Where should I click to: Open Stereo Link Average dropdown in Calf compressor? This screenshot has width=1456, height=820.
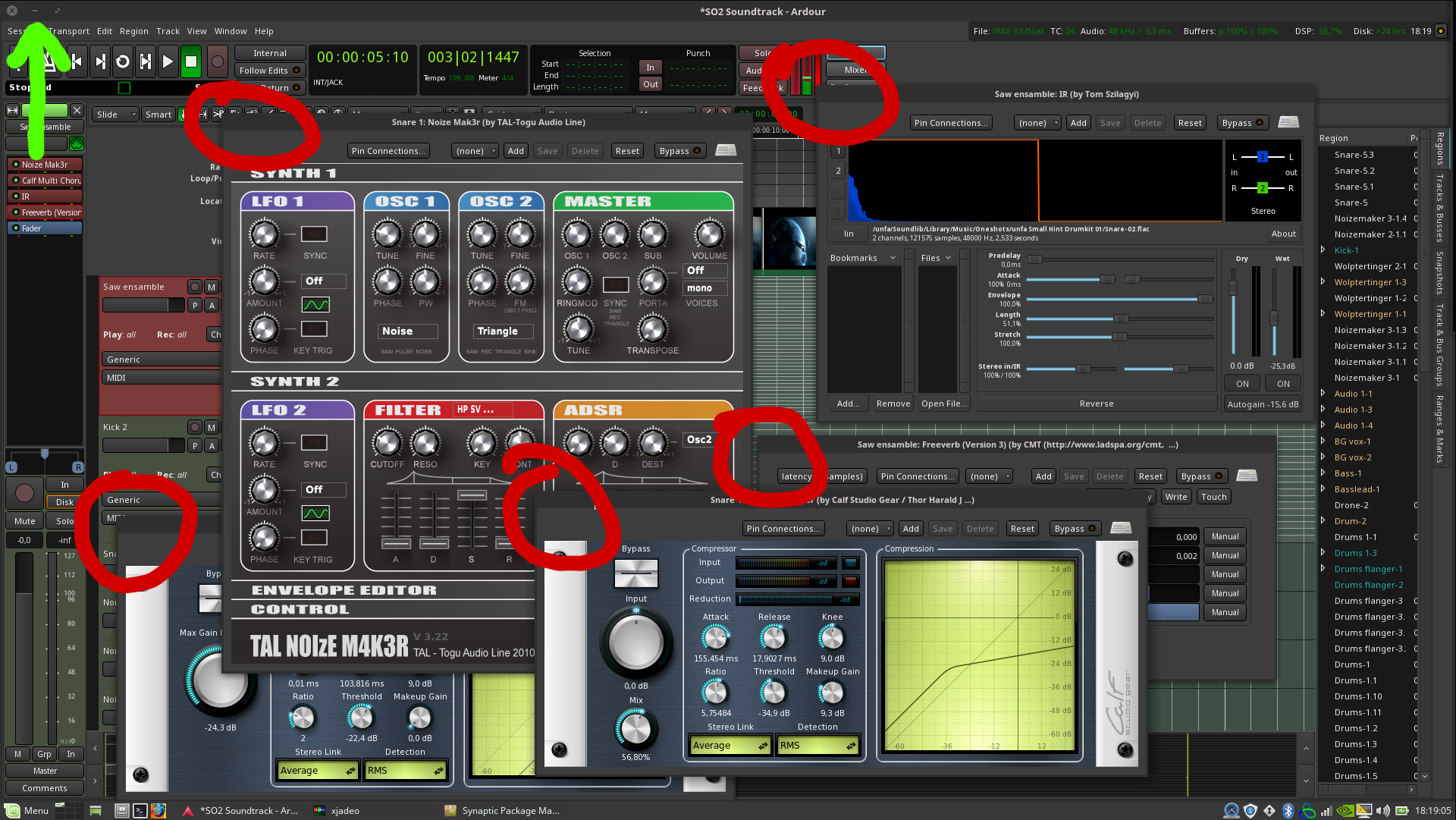click(x=730, y=746)
